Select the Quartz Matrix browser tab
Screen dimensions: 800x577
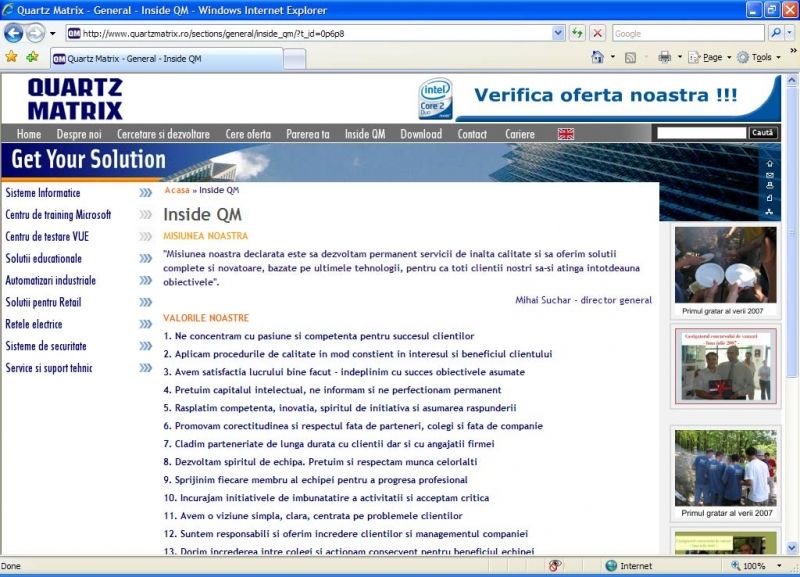pyautogui.click(x=167, y=58)
